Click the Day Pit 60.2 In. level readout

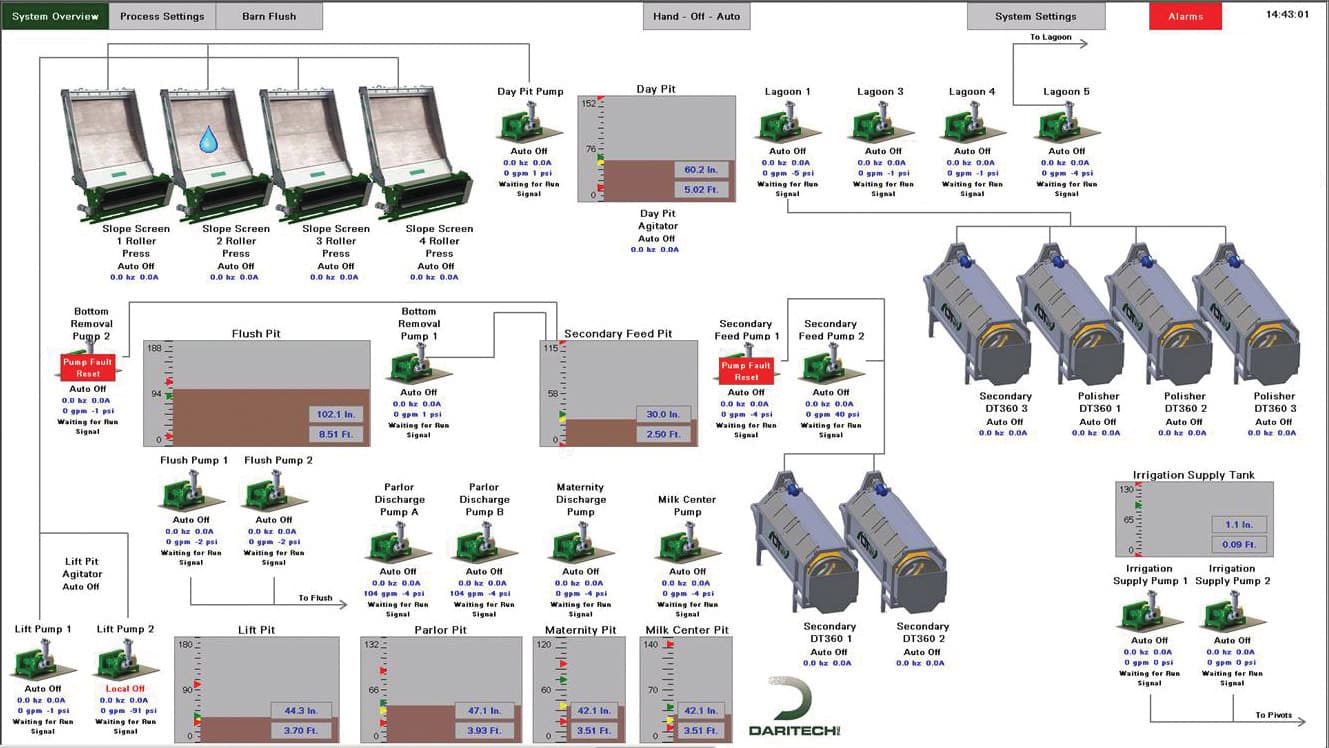(x=701, y=169)
